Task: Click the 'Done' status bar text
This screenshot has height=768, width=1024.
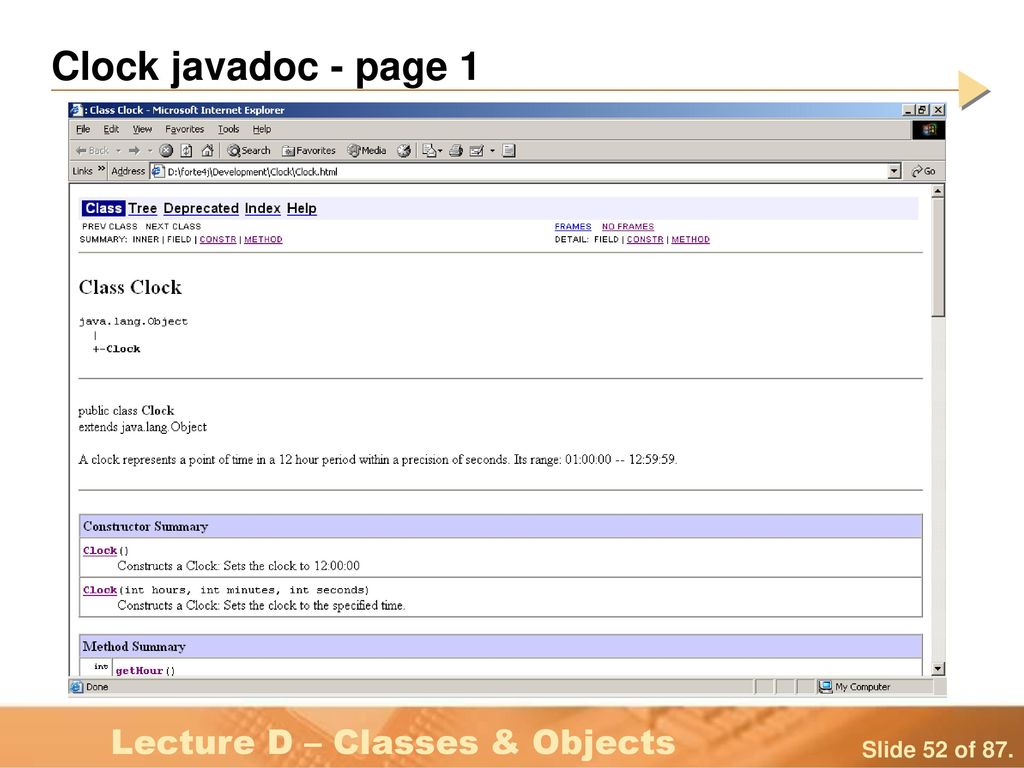Action: pos(97,687)
